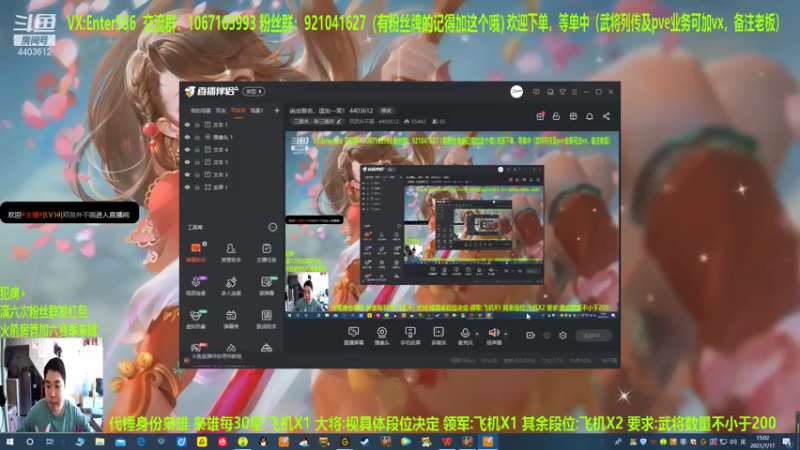The width and height of the screenshot is (800, 450).
Task: Toggle the lock on the 摄像头 1 source
Action: pyautogui.click(x=197, y=137)
